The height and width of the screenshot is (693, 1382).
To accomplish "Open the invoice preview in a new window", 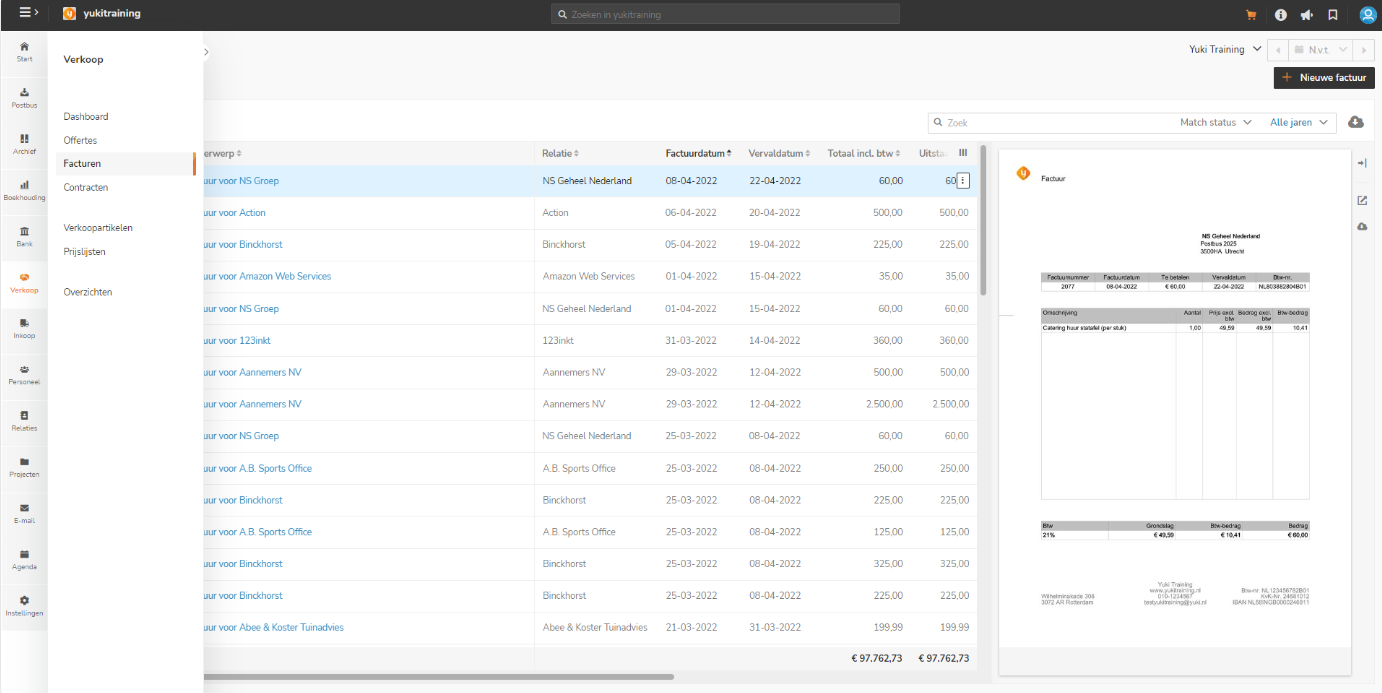I will pos(1362,200).
